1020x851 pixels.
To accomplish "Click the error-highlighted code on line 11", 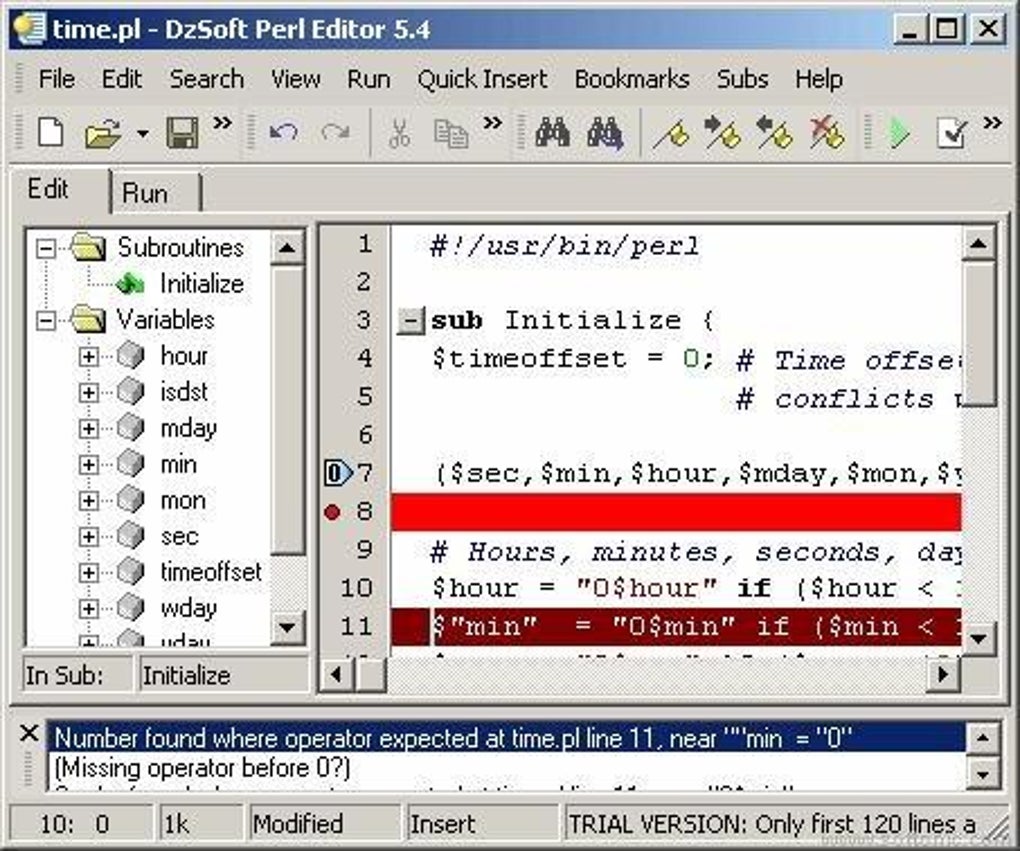I will click(x=676, y=627).
